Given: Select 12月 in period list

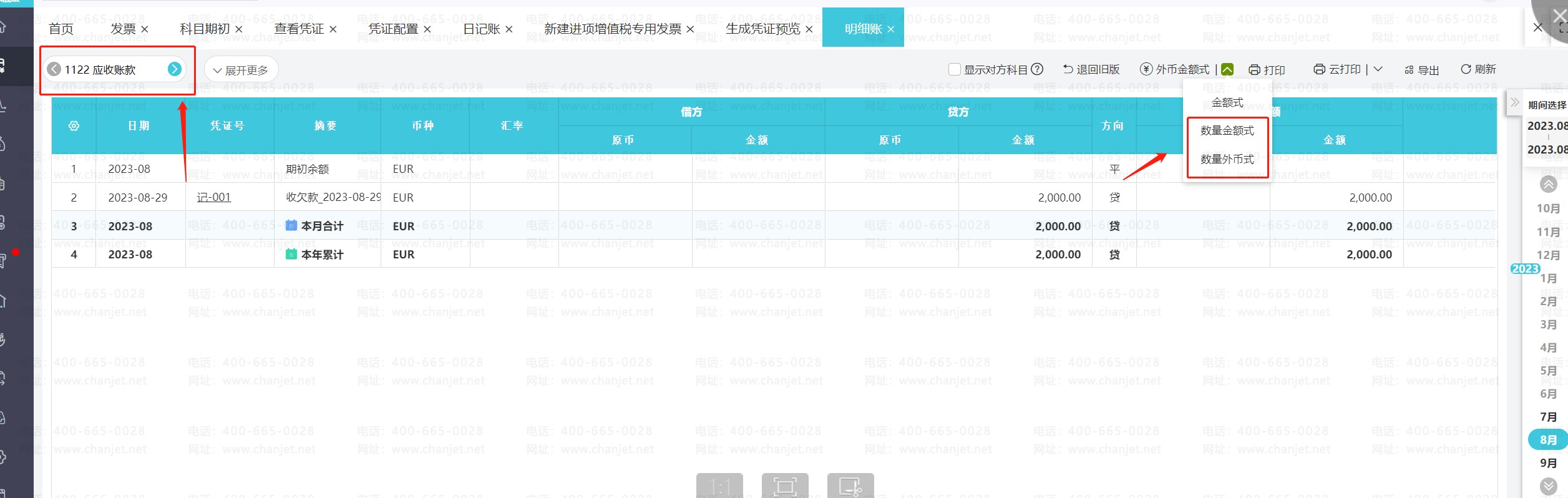Looking at the screenshot, I should point(1548,255).
